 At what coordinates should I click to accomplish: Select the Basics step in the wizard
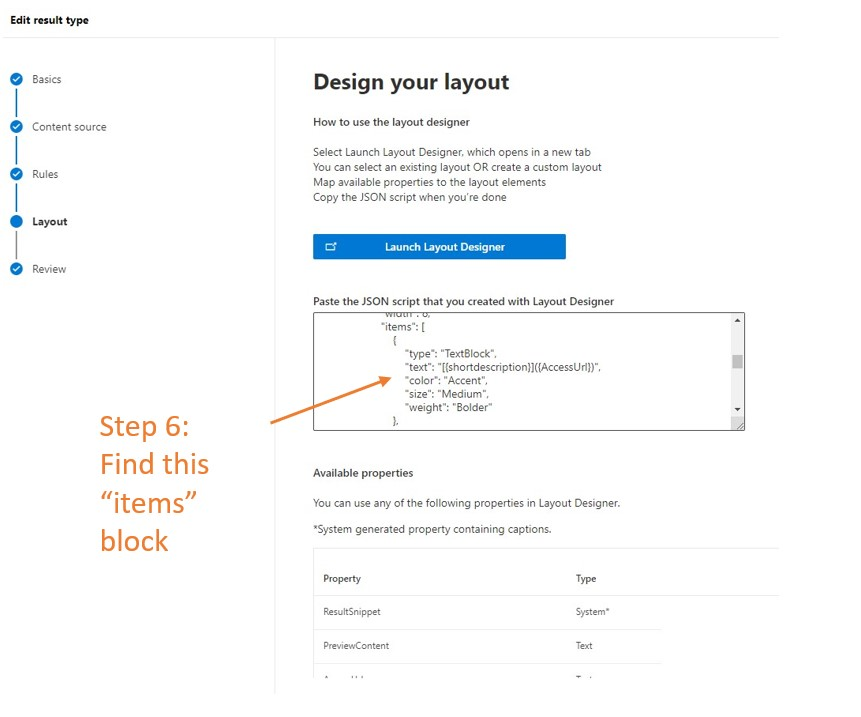(x=47, y=79)
